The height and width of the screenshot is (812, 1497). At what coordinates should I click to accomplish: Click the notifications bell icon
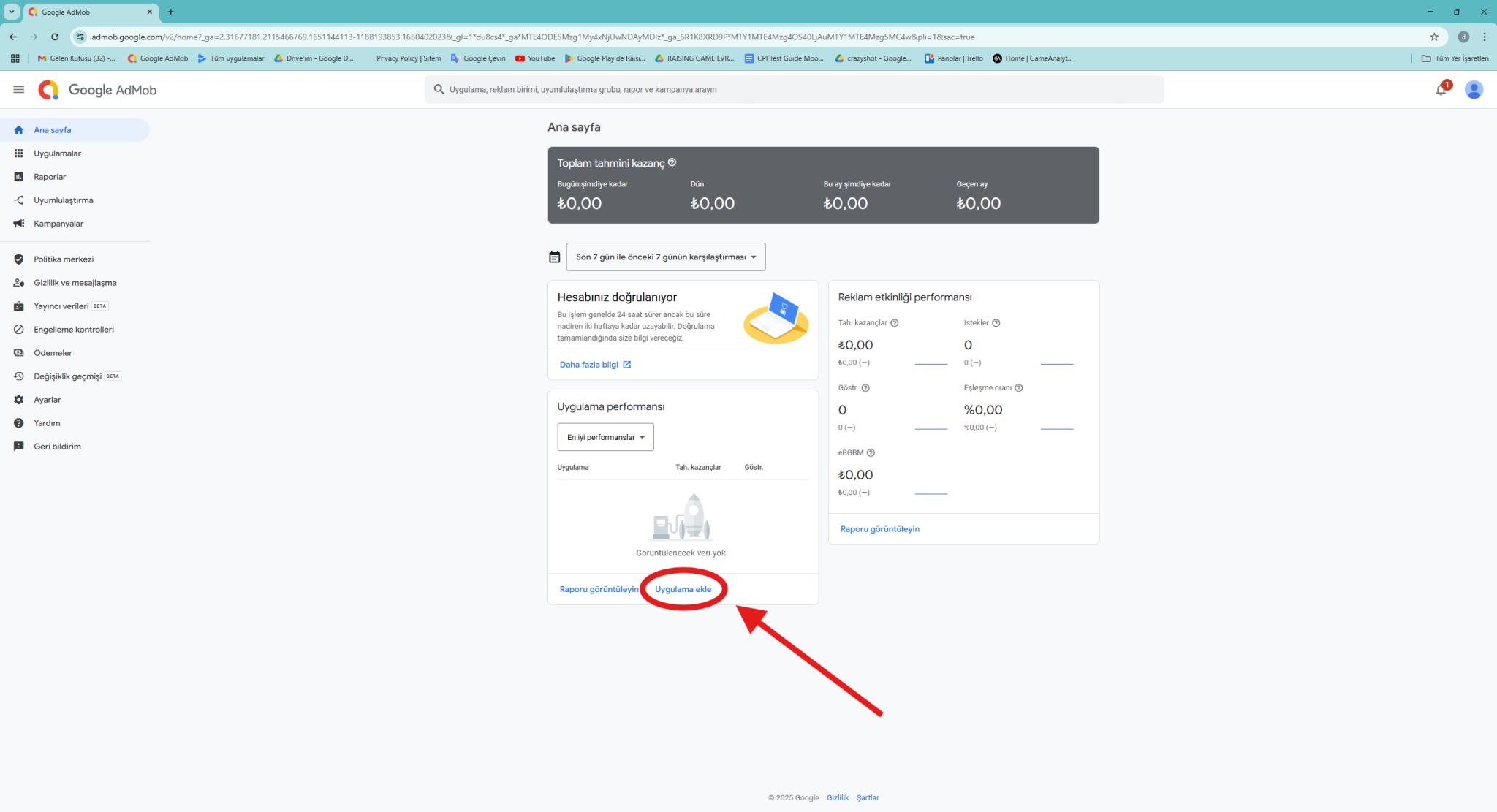point(1441,90)
